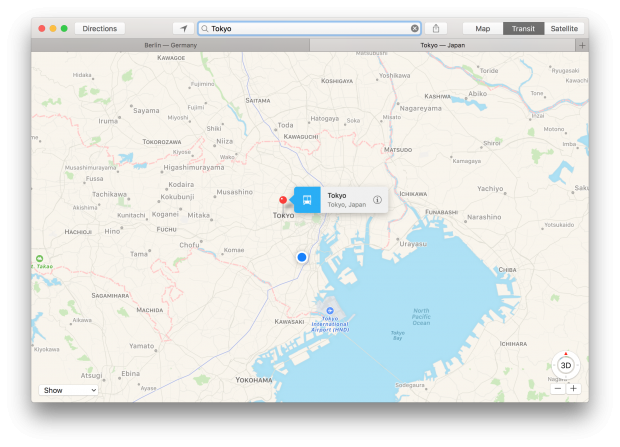Screen dimensions: 620x447
Task: Click the Kawasaki city label
Action: (289, 322)
